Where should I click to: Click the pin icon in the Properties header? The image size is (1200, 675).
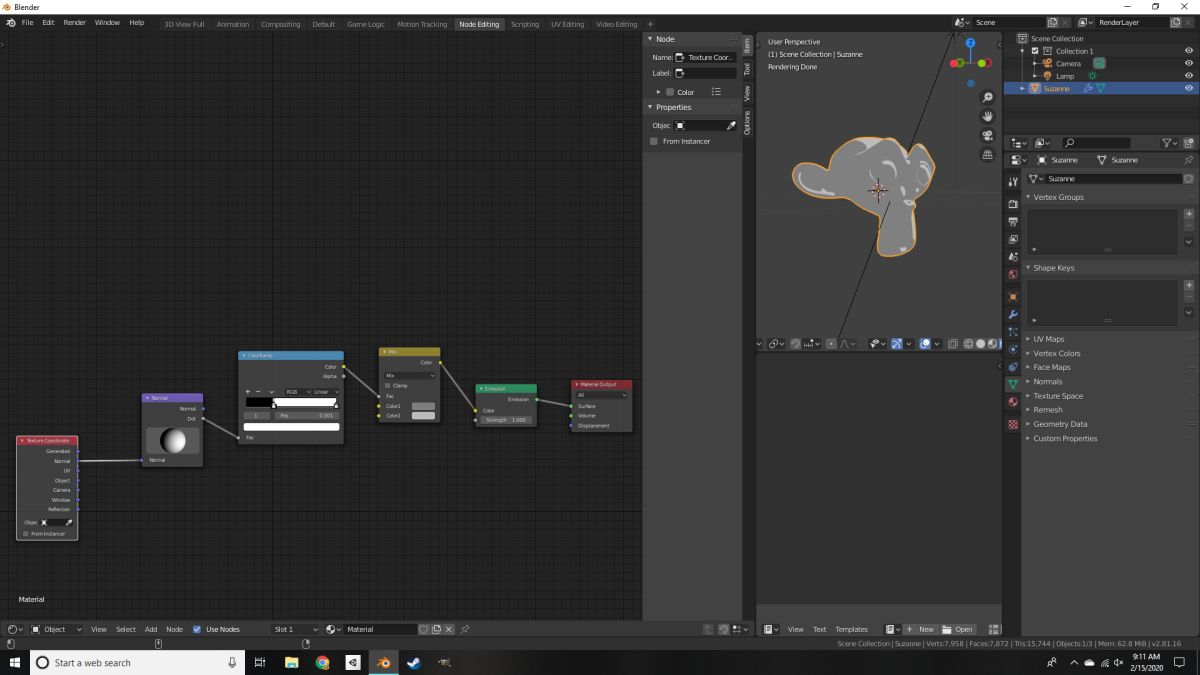coord(1188,160)
